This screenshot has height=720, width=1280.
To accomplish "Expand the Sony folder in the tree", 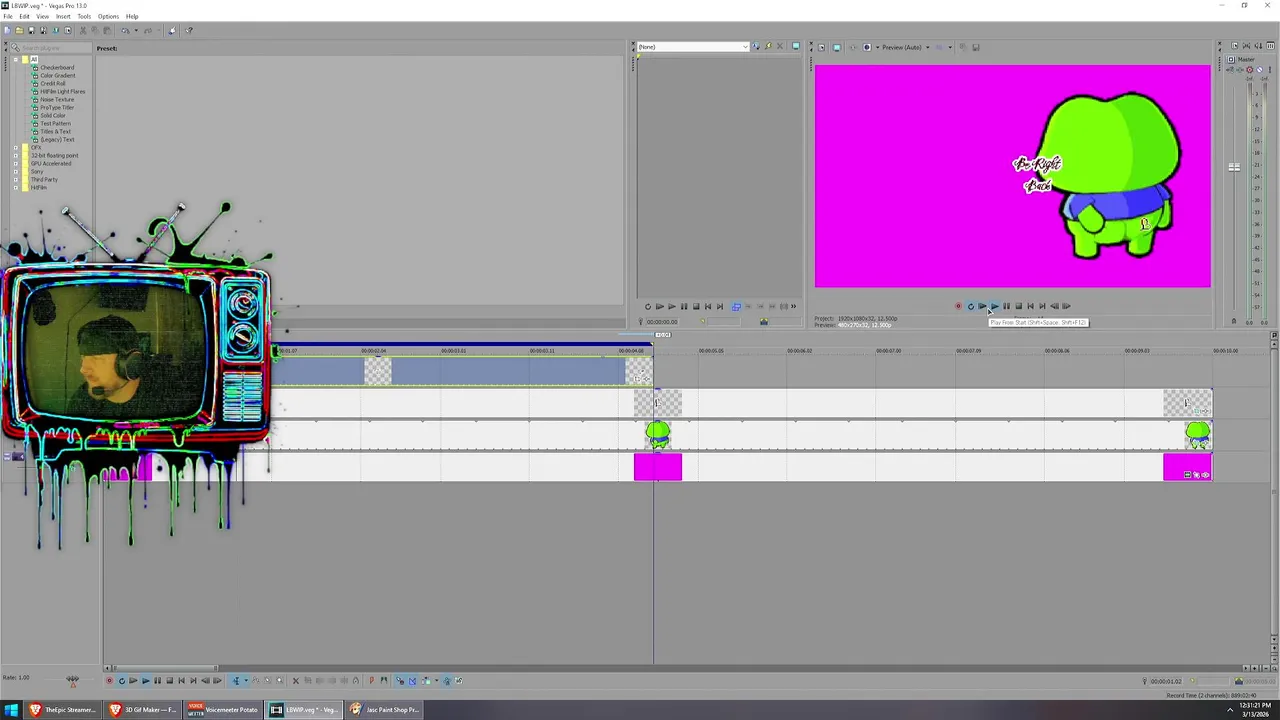I will point(15,171).
